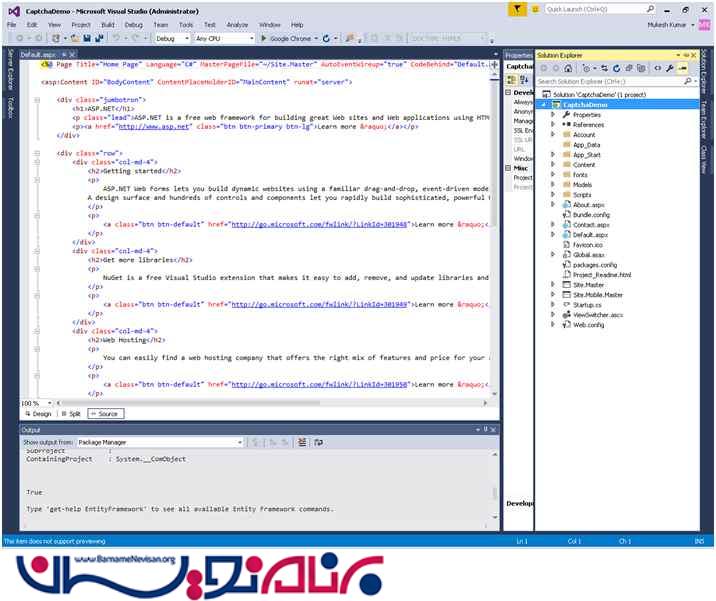
Task: Switch to Source view
Action: pyautogui.click(x=105, y=414)
